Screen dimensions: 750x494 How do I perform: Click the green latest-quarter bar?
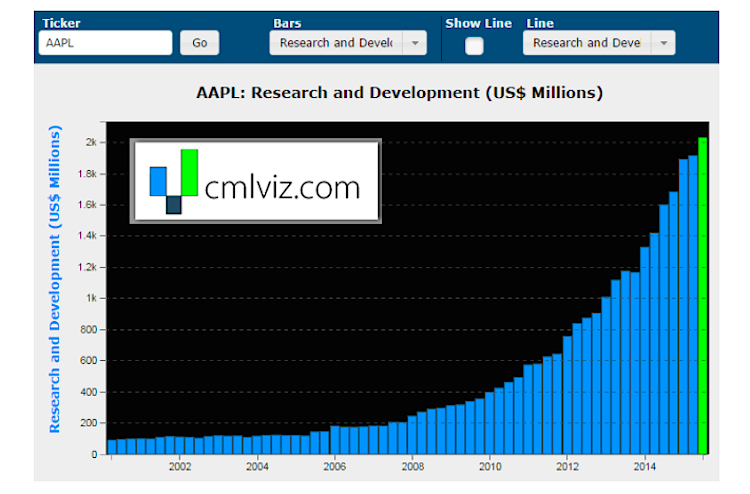(x=703, y=296)
